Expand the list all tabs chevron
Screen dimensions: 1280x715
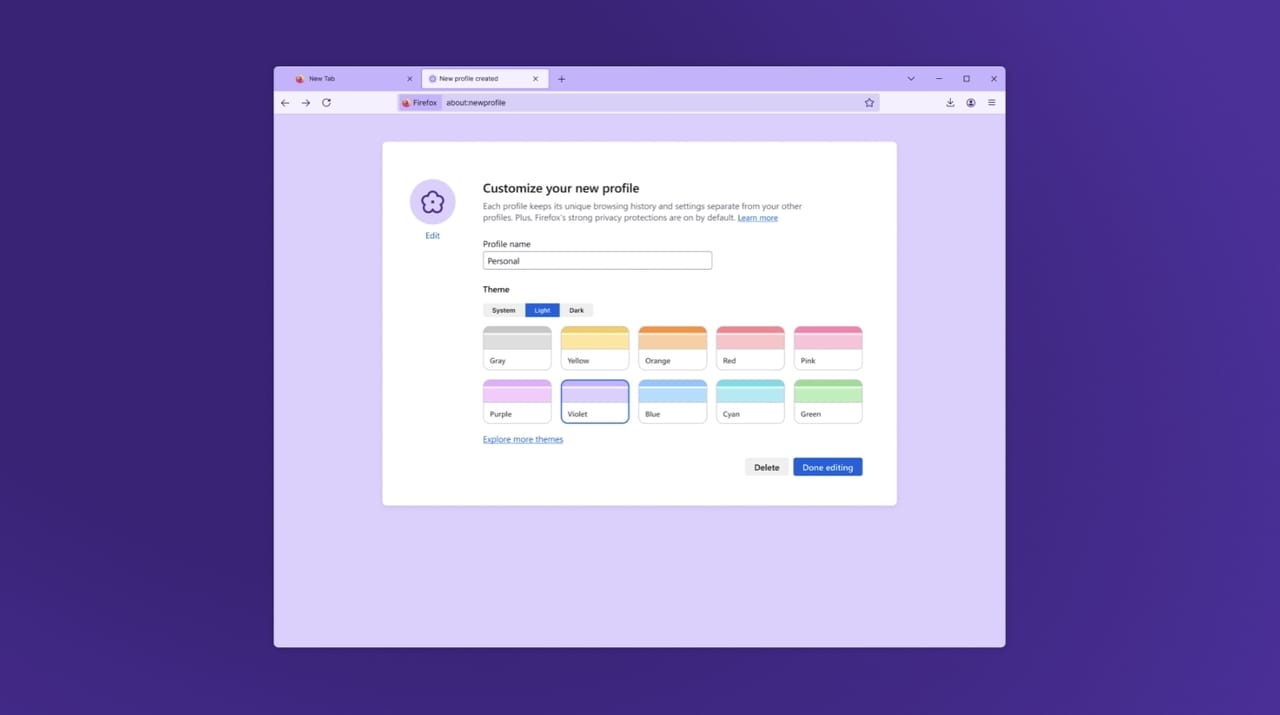pyautogui.click(x=911, y=79)
